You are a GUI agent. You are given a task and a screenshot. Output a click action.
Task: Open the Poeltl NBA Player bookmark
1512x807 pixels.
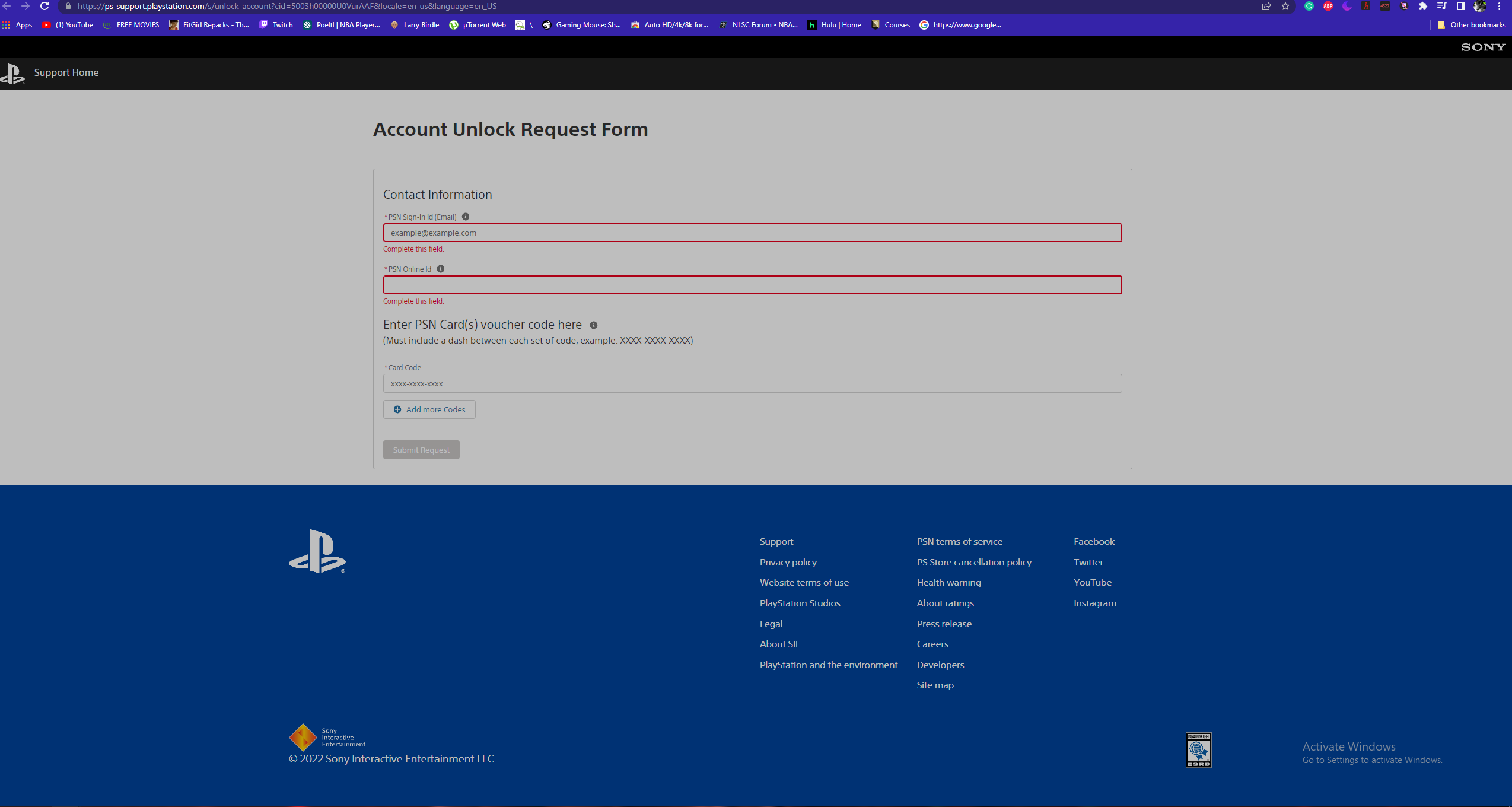[x=342, y=25]
